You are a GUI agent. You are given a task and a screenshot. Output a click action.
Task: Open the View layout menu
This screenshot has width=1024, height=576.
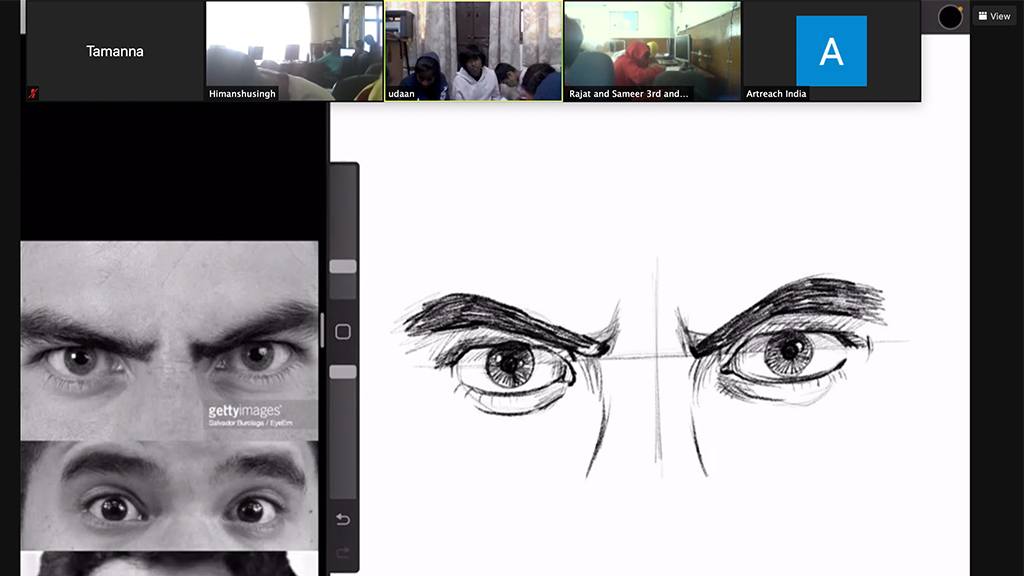(994, 16)
